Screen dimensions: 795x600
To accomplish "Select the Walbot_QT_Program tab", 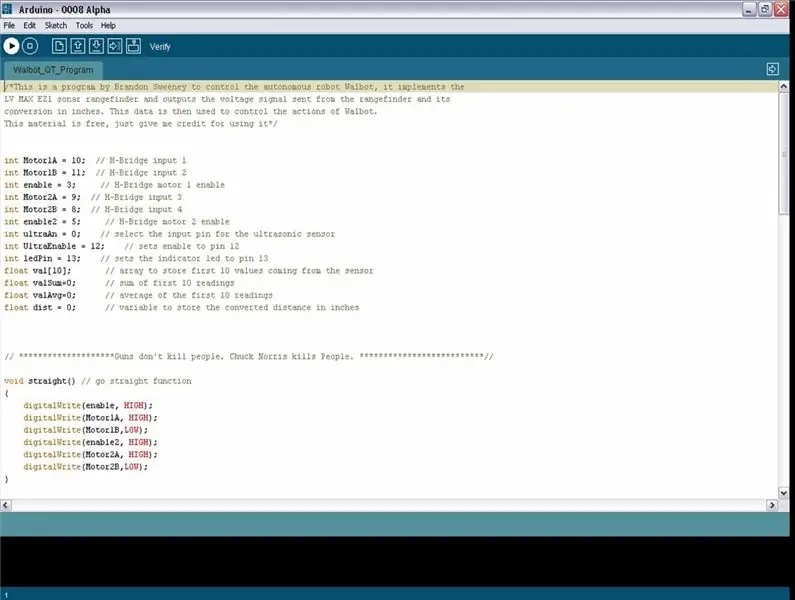I will tap(53, 70).
